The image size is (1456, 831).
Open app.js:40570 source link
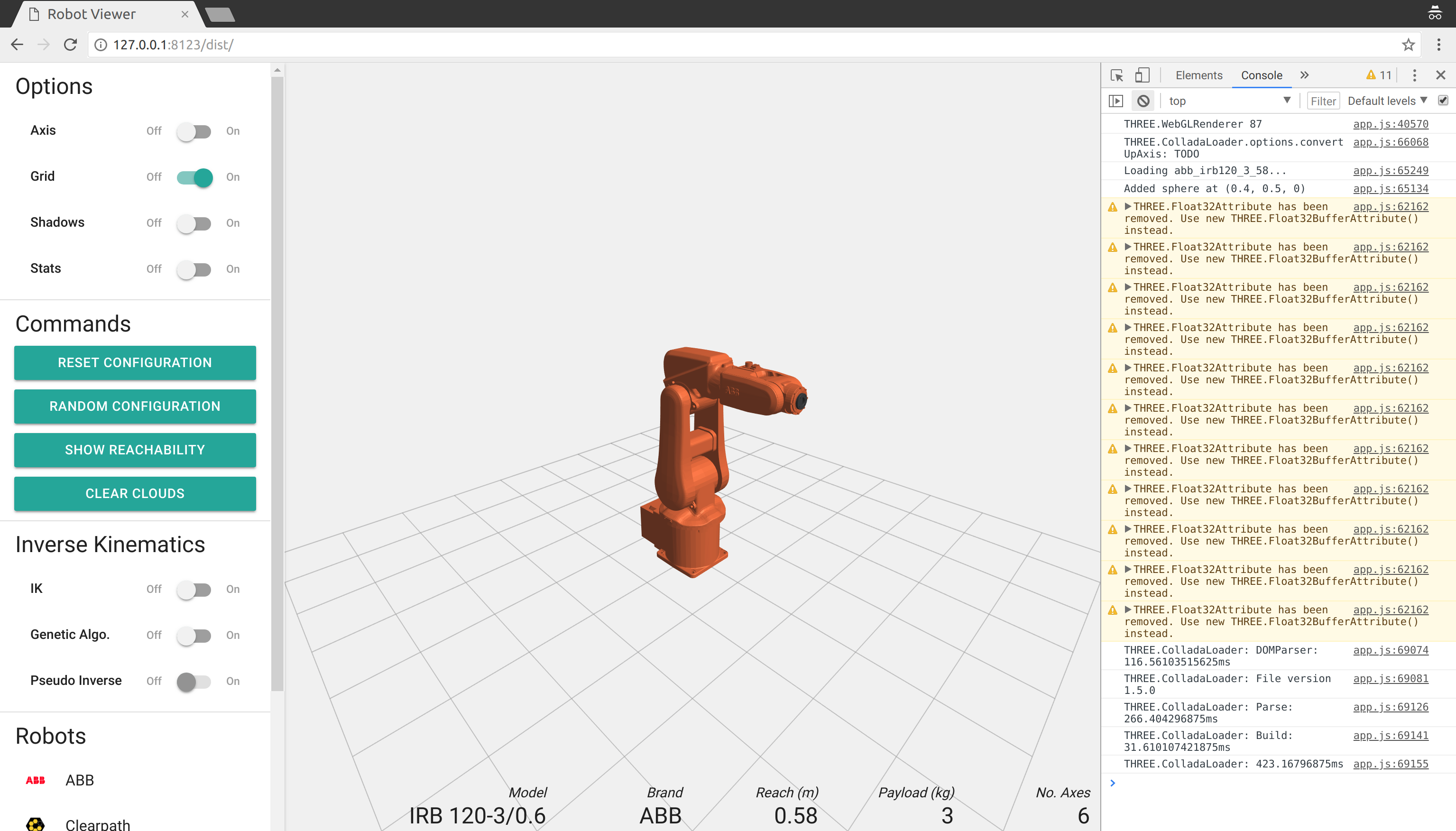click(1391, 124)
